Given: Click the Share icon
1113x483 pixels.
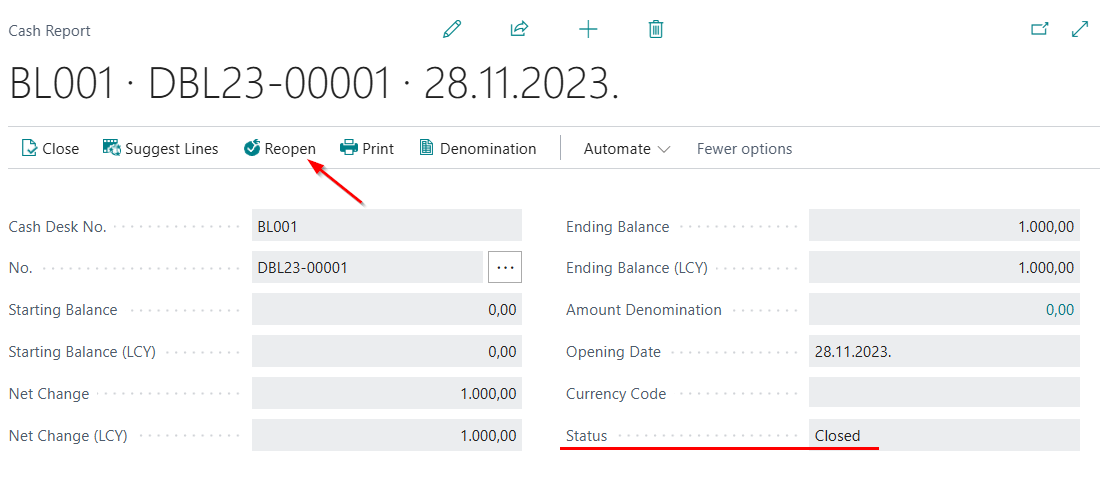Looking at the screenshot, I should [520, 29].
